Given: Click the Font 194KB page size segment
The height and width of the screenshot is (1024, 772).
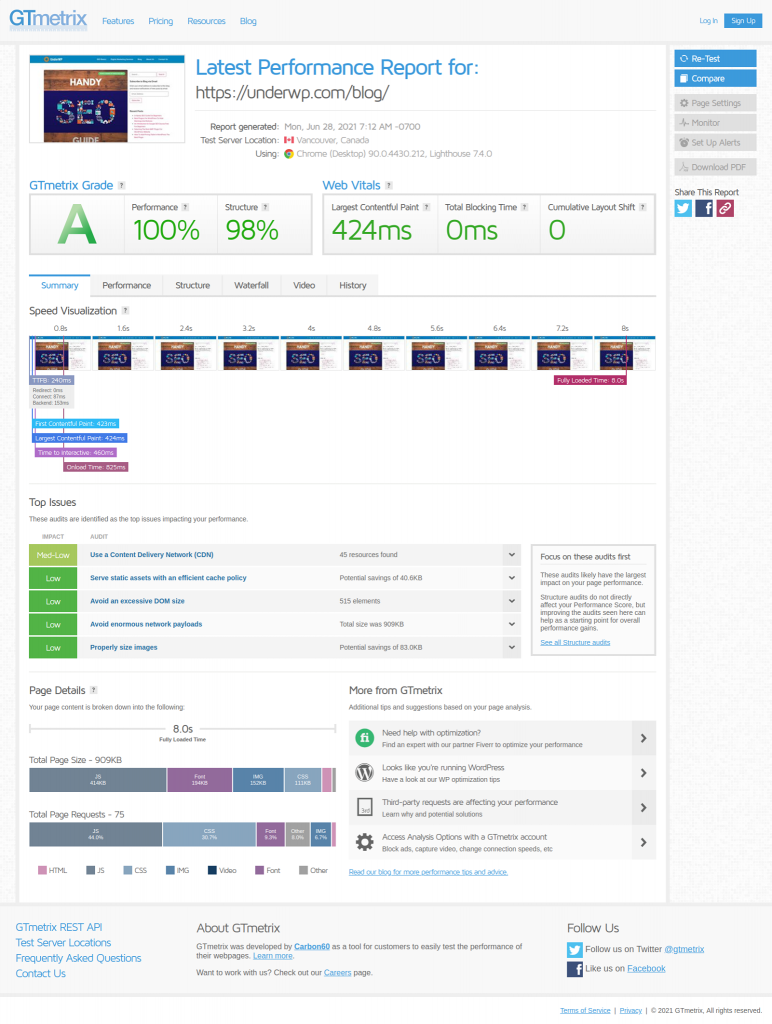Looking at the screenshot, I should [x=200, y=780].
